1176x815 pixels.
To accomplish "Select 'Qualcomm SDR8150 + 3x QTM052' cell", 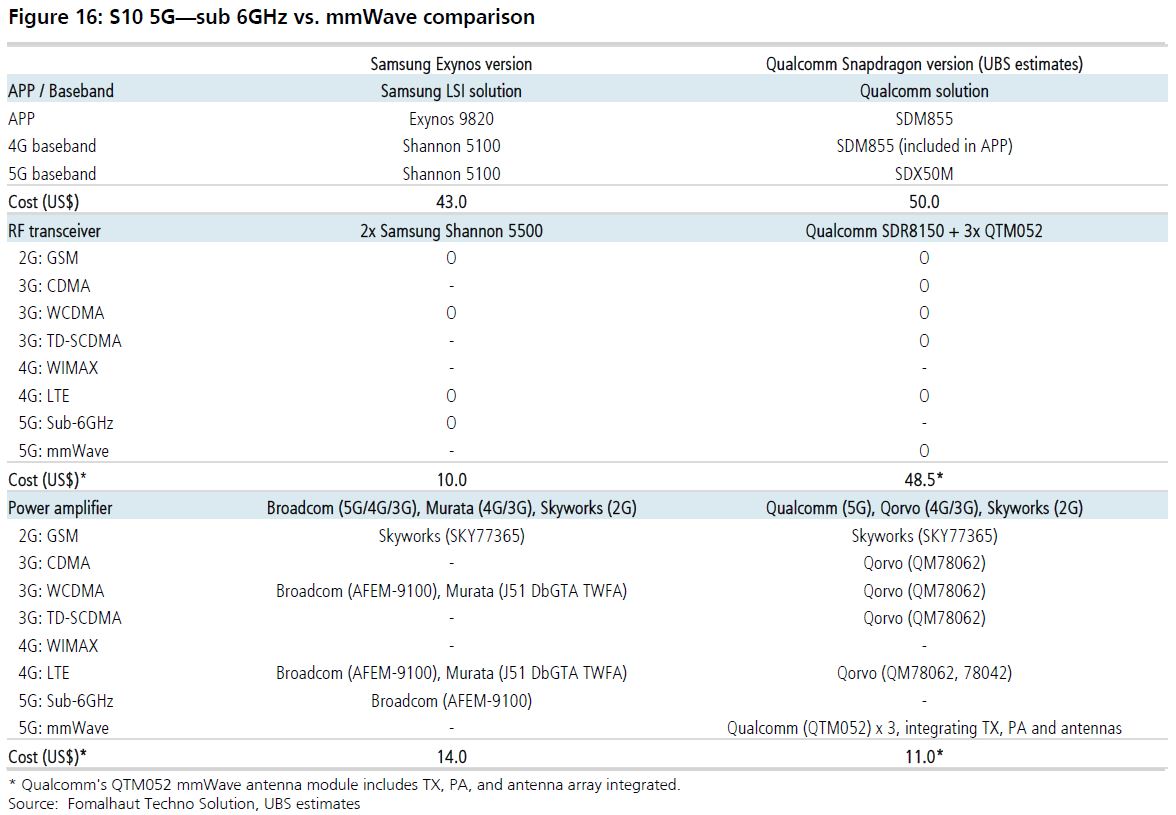I will pos(924,230).
